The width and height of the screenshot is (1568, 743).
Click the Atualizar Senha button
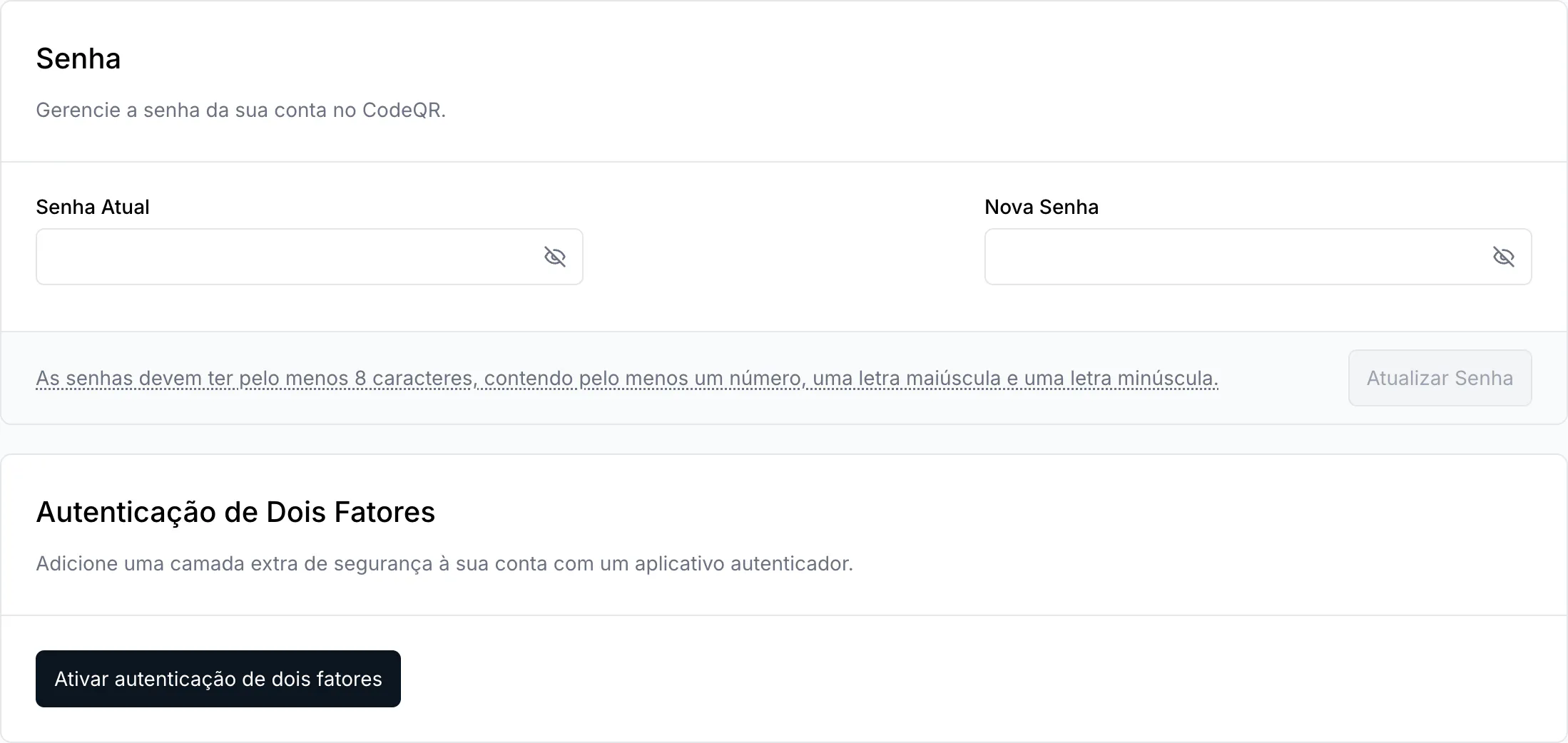1440,378
